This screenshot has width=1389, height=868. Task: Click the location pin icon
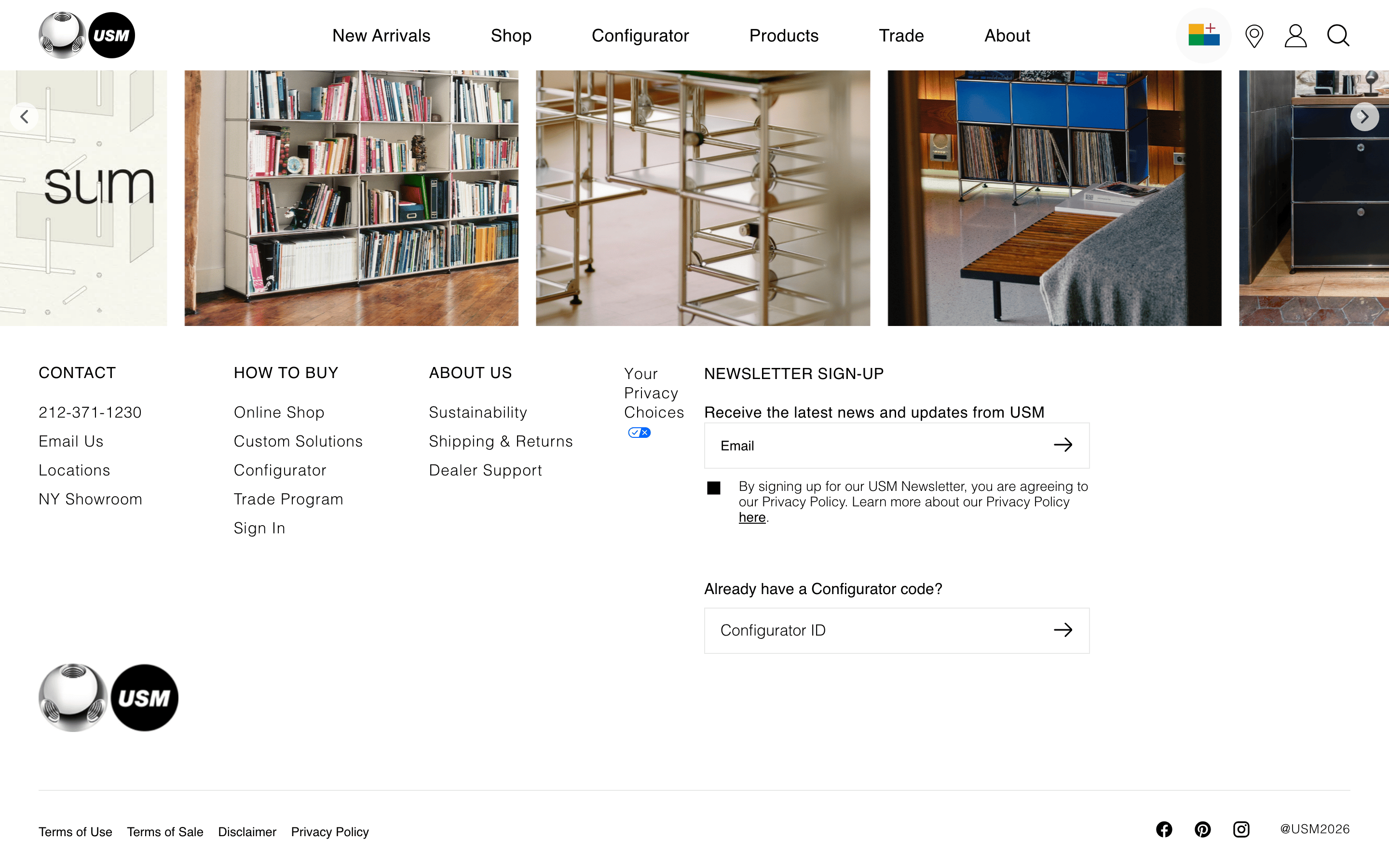(x=1254, y=36)
